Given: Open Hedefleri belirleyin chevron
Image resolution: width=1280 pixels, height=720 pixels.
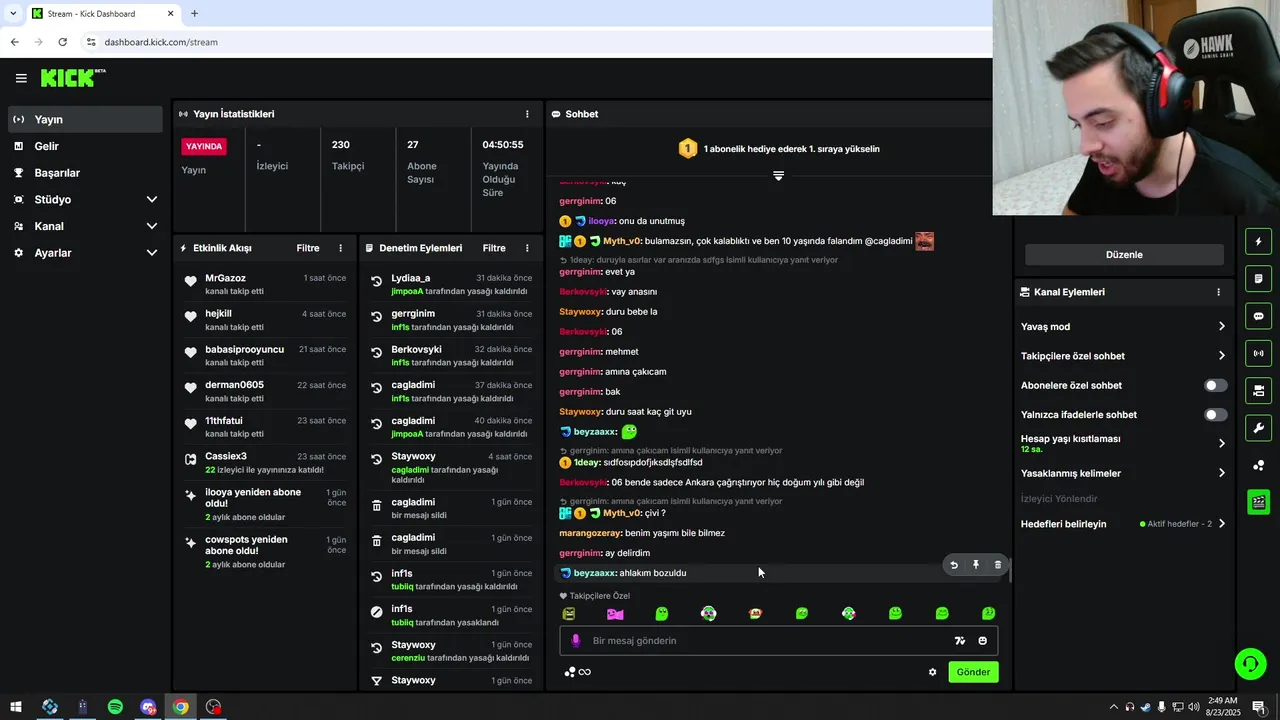Looking at the screenshot, I should click(1221, 524).
